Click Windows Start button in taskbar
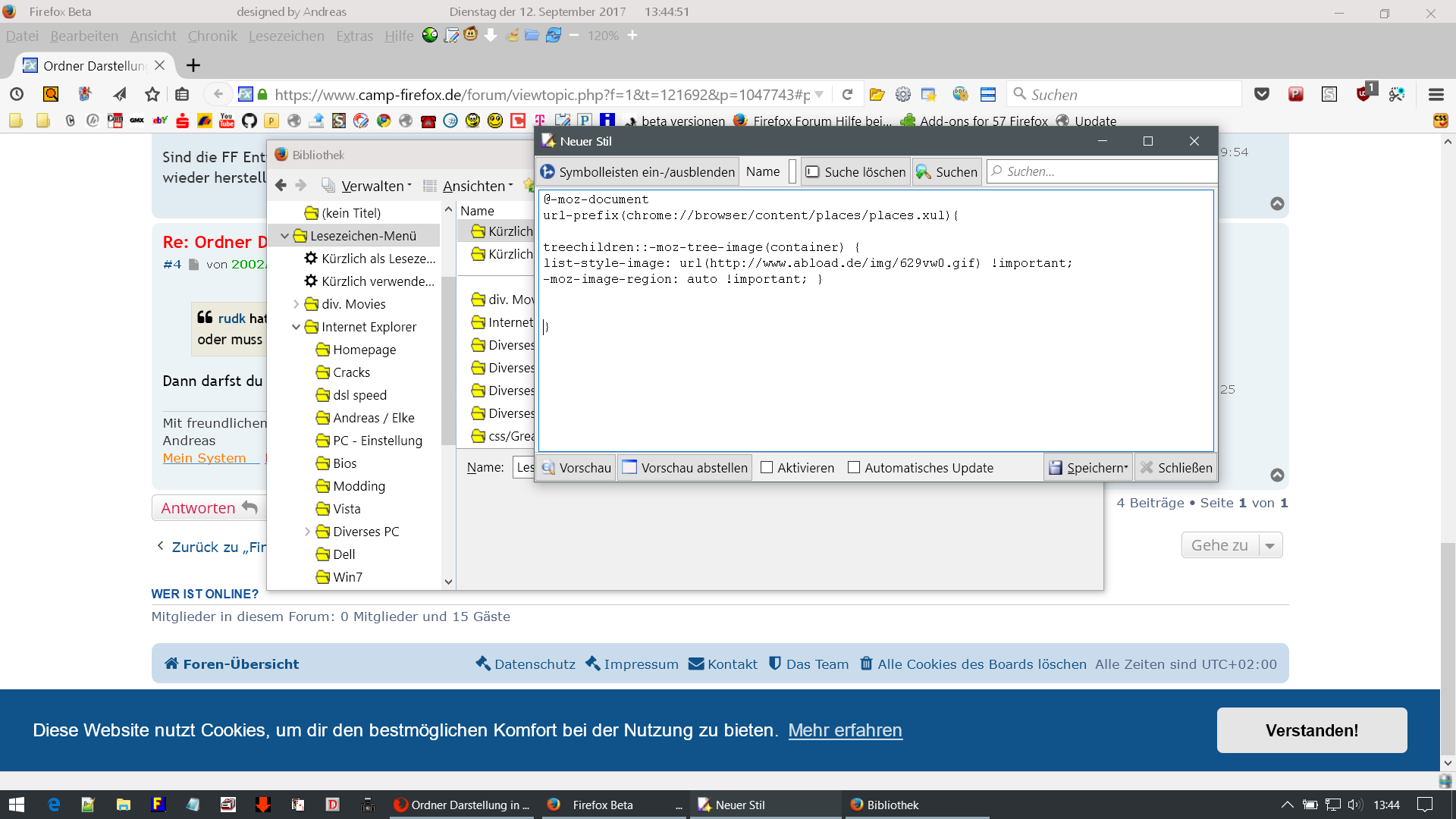This screenshot has width=1456, height=819. point(17,805)
